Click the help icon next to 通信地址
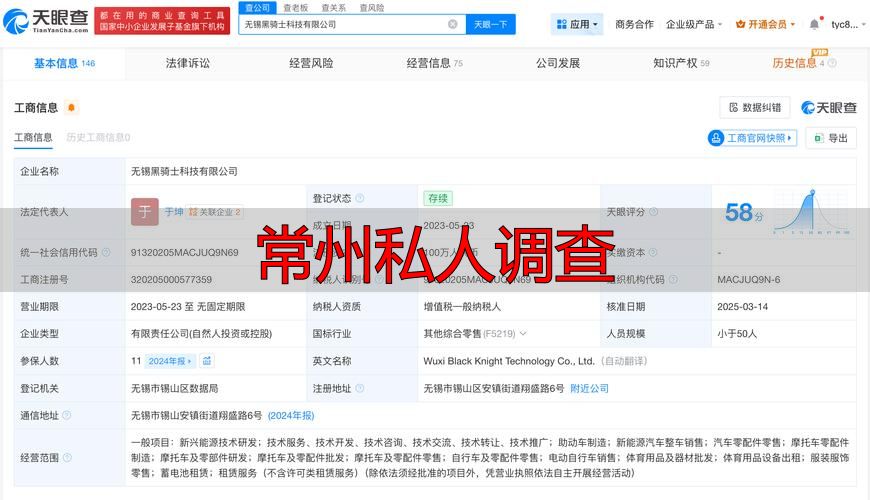This screenshot has height=500, width=870. [67, 415]
